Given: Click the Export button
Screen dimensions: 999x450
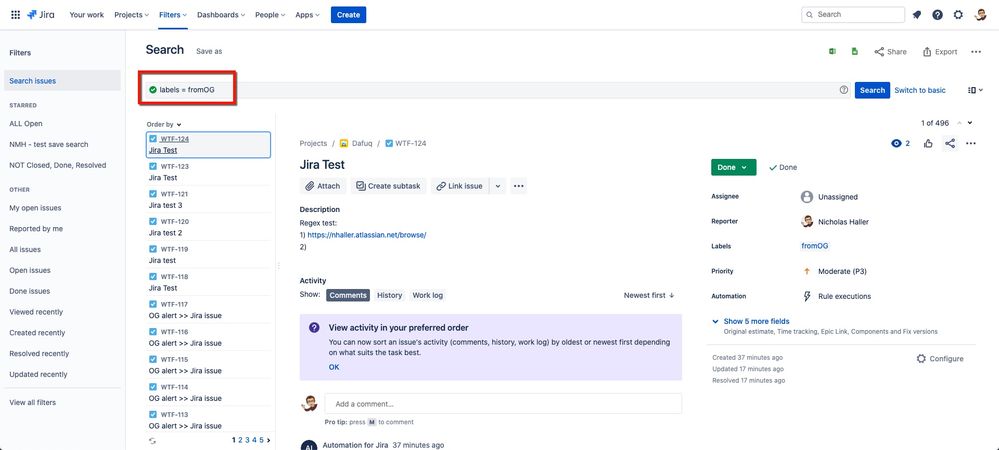Looking at the screenshot, I should pyautogui.click(x=940, y=52).
